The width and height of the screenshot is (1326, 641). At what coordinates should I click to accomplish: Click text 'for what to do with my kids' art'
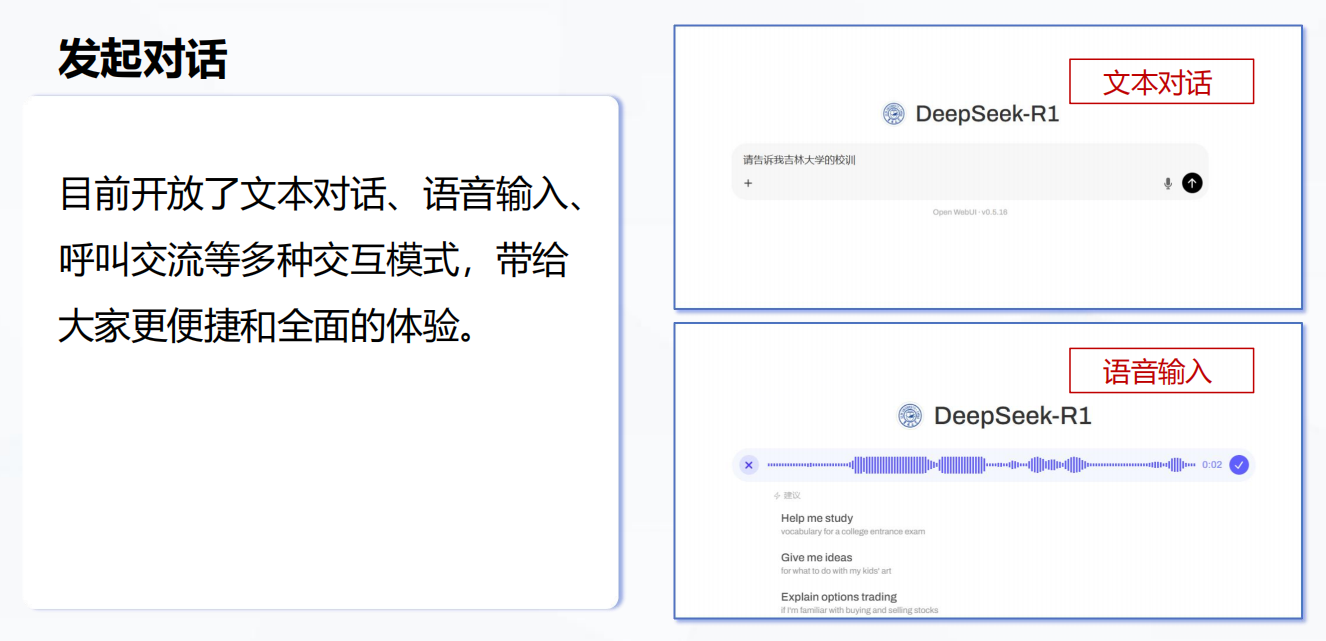(836, 571)
